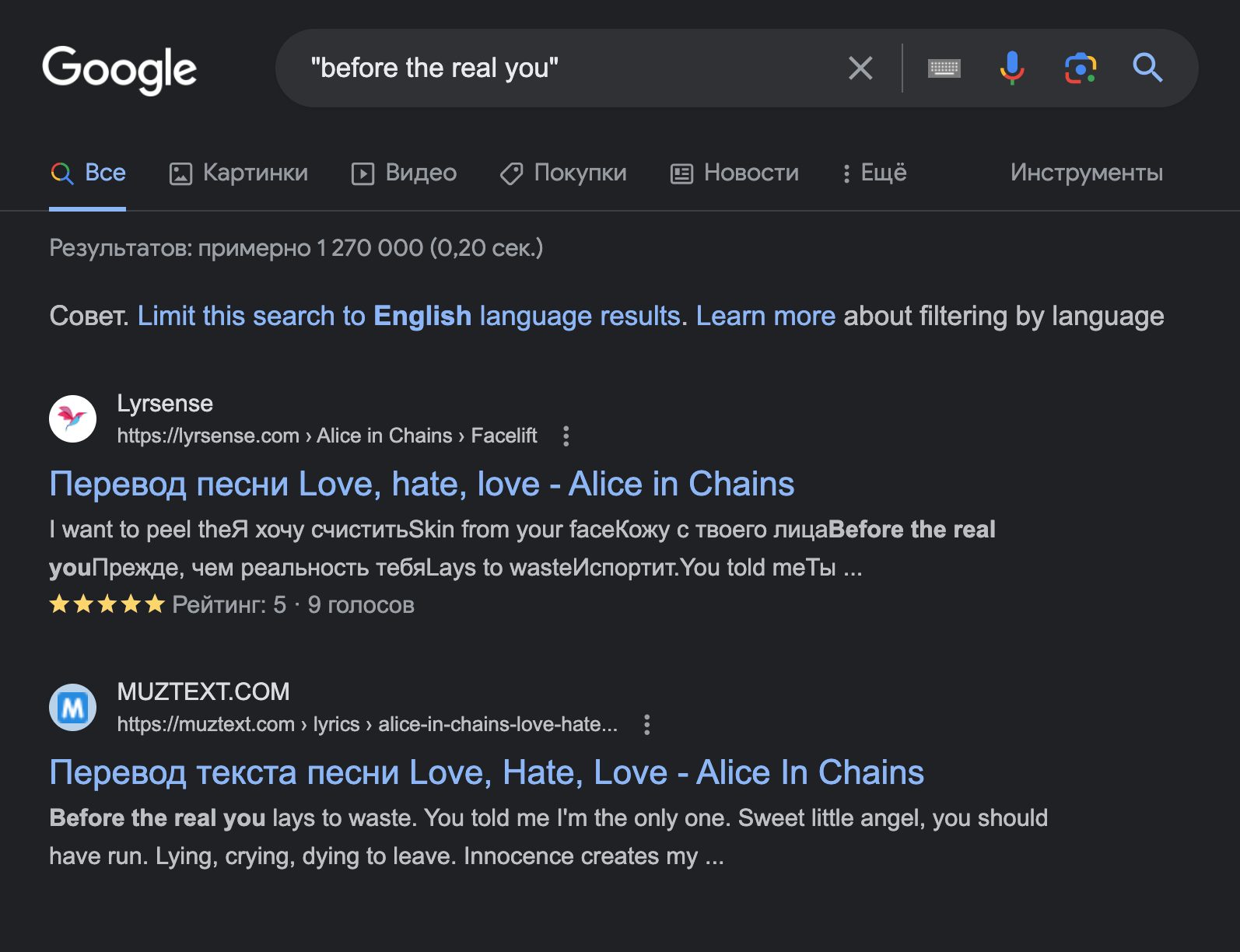Click the "Рейтинг: 5 · 9 голосов" text
The height and width of the screenshot is (952, 1240).
(x=293, y=604)
